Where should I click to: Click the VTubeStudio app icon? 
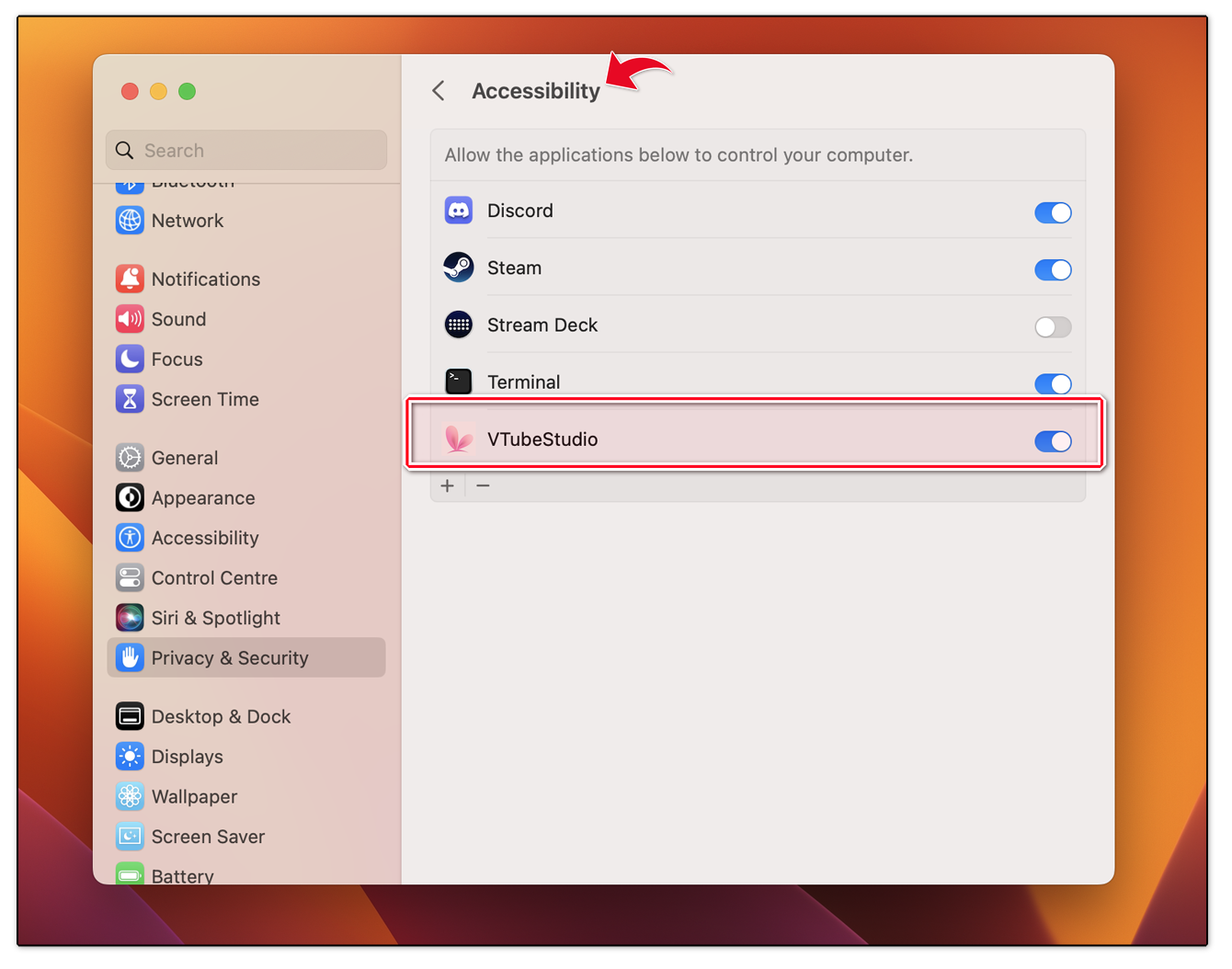459,439
